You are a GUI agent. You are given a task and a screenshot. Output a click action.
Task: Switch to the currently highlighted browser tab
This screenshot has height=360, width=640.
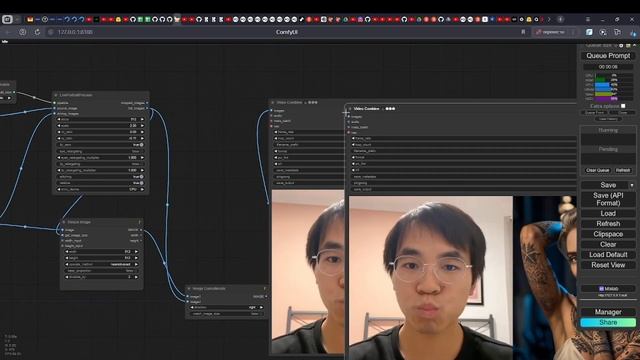177,19
